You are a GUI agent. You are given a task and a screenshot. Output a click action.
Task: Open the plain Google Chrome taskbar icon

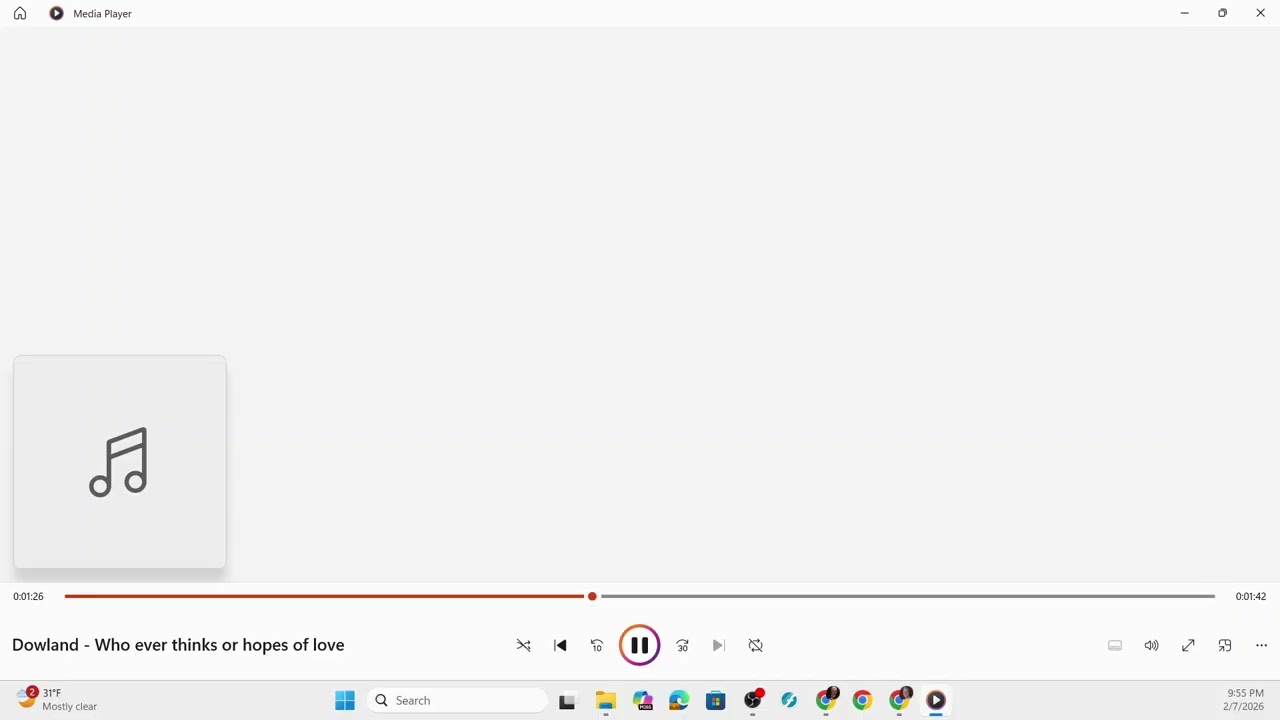(862, 701)
